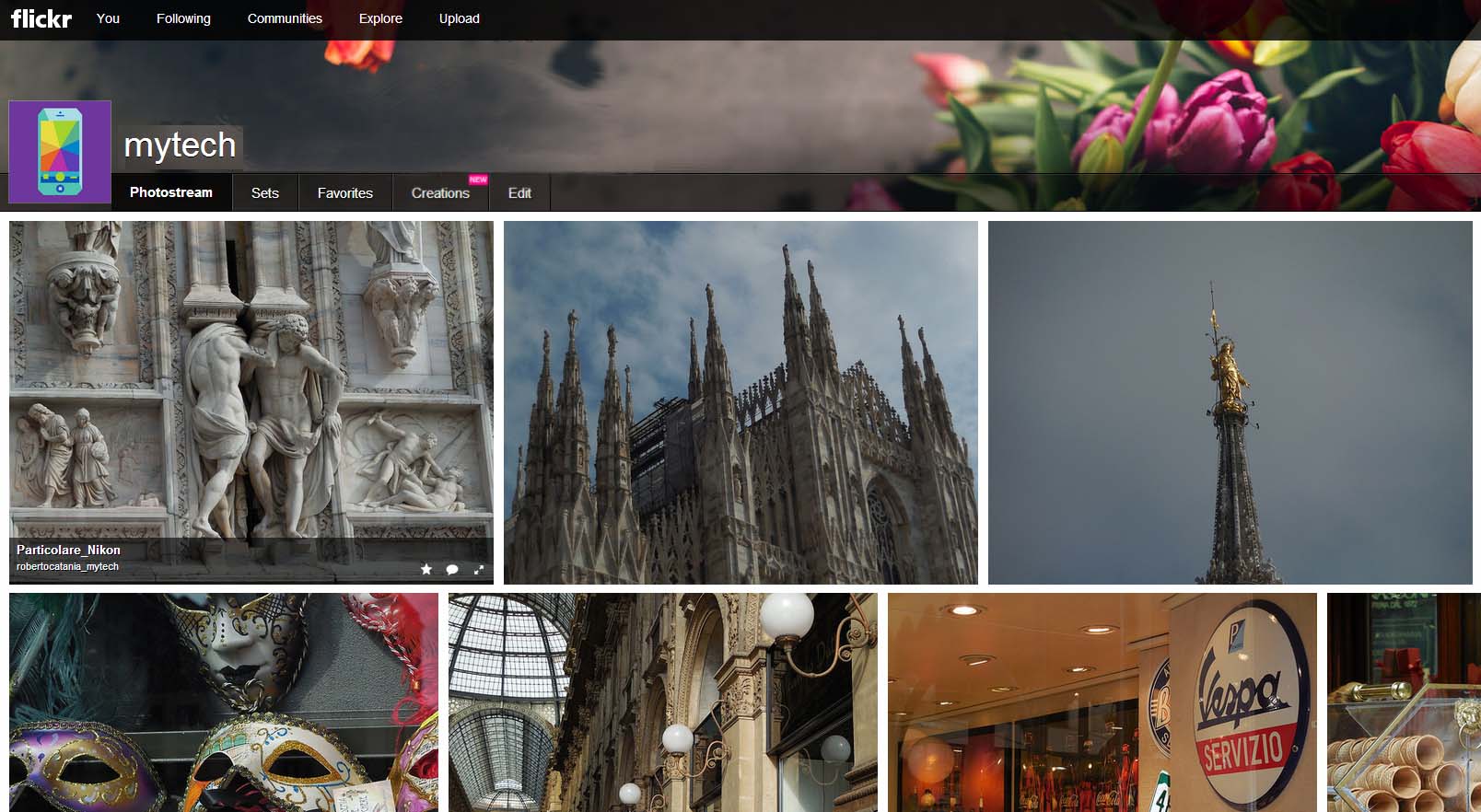Click the mytech phone avatar icon

(x=60, y=152)
